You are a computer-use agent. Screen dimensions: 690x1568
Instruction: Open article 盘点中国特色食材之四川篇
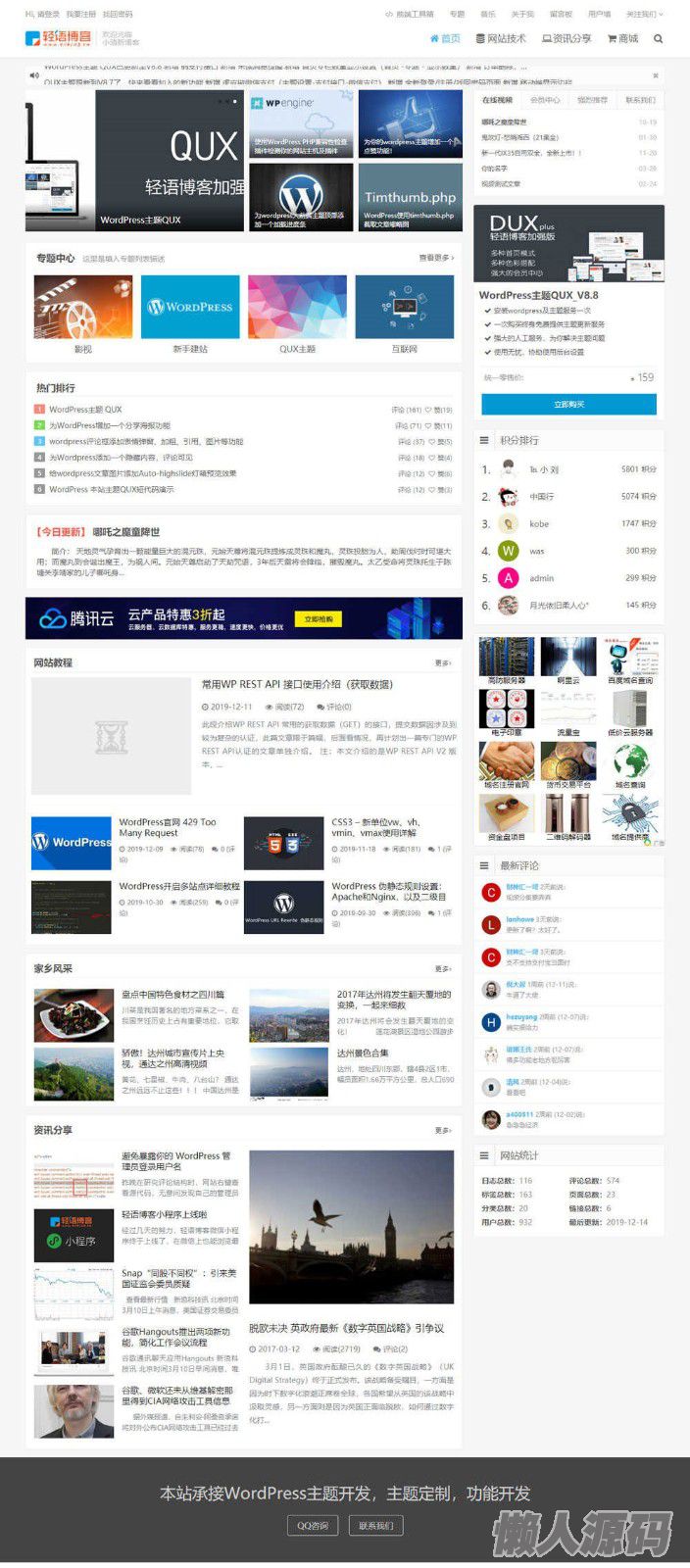click(172, 995)
